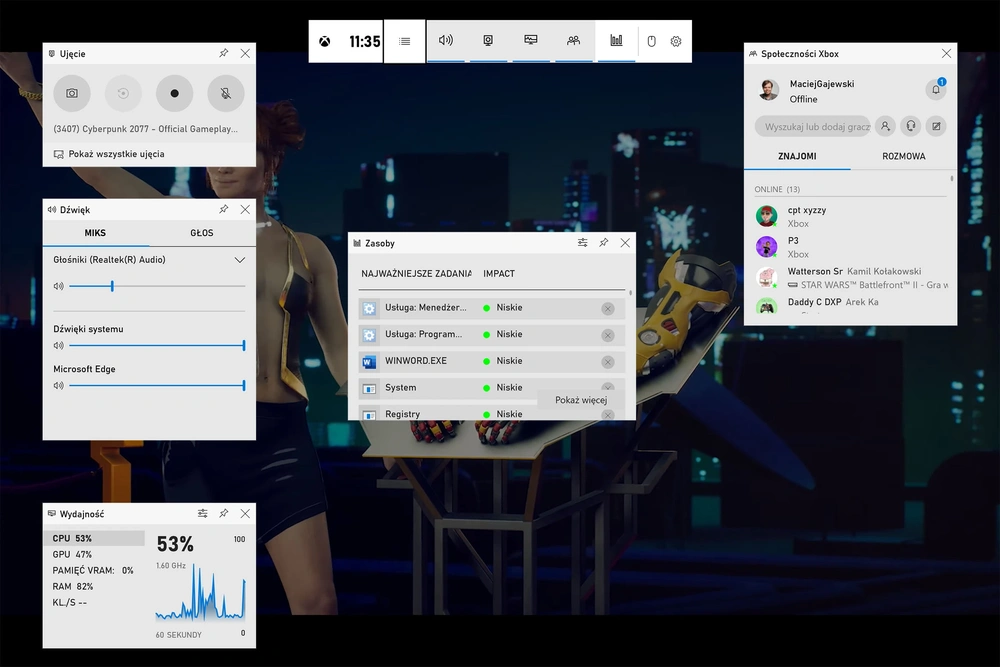Pin the Zasoby widget
Viewport: 1000px width, 667px height.
[604, 243]
